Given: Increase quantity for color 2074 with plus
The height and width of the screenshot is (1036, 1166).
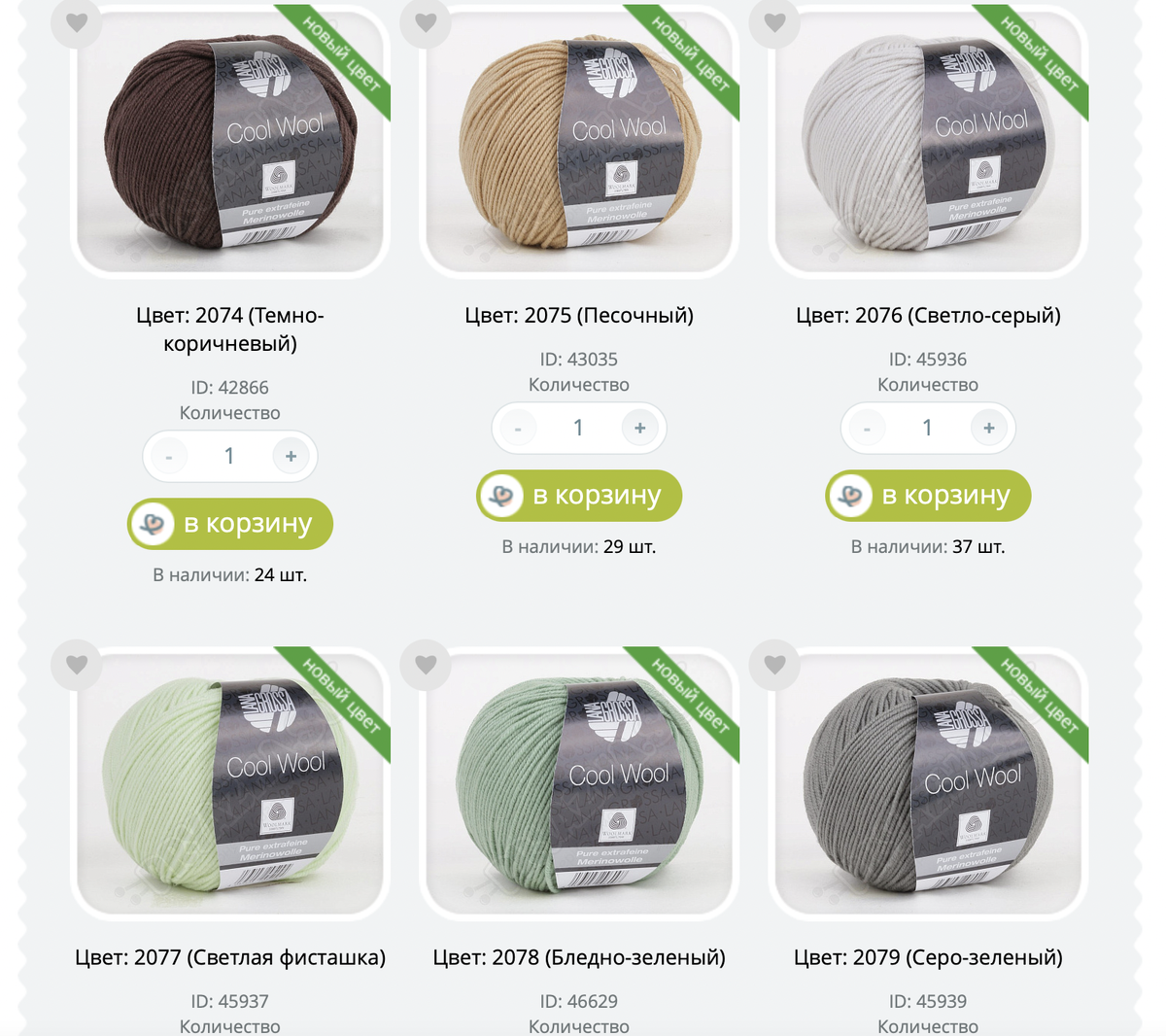Looking at the screenshot, I should coord(291,456).
